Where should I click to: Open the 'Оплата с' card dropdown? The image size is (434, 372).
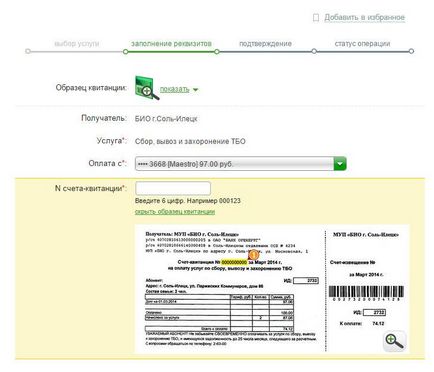tap(241, 164)
